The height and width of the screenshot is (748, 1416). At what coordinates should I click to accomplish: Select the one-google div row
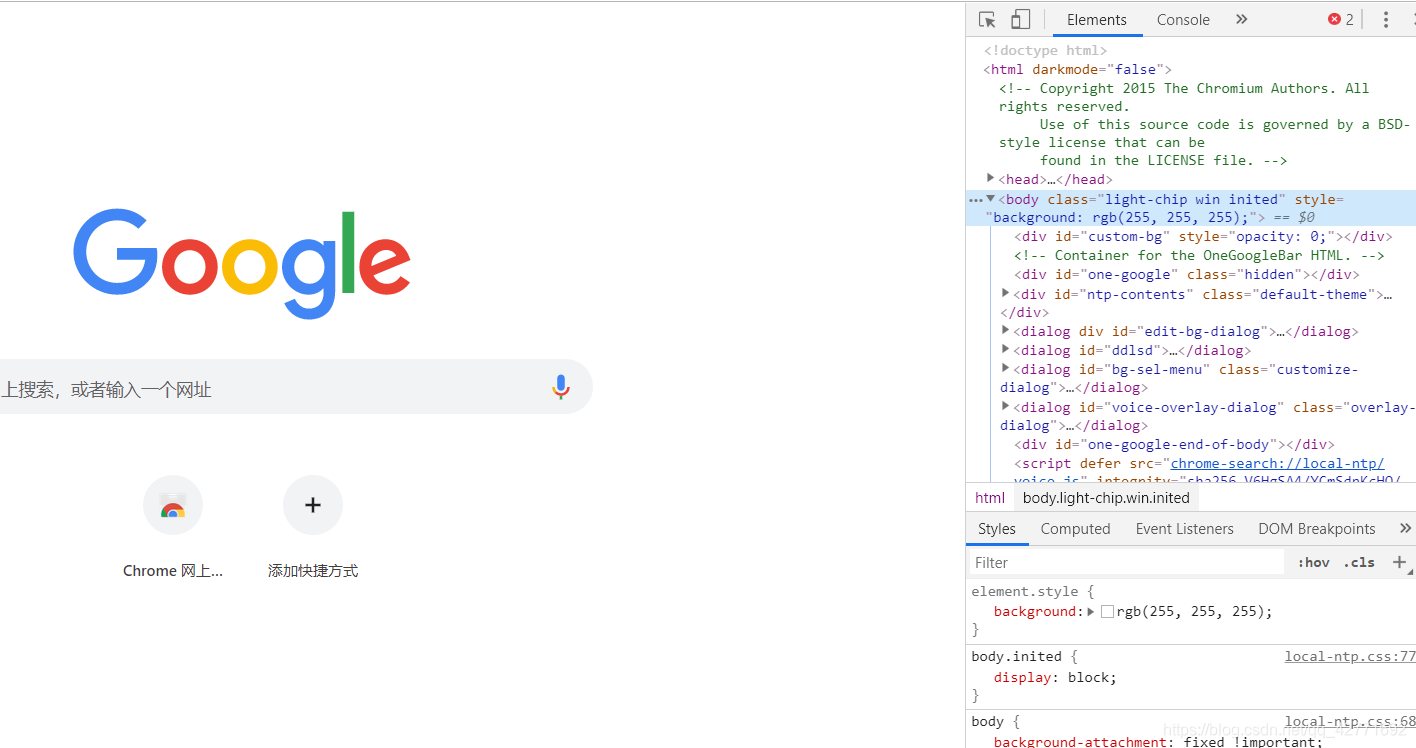coord(1187,274)
